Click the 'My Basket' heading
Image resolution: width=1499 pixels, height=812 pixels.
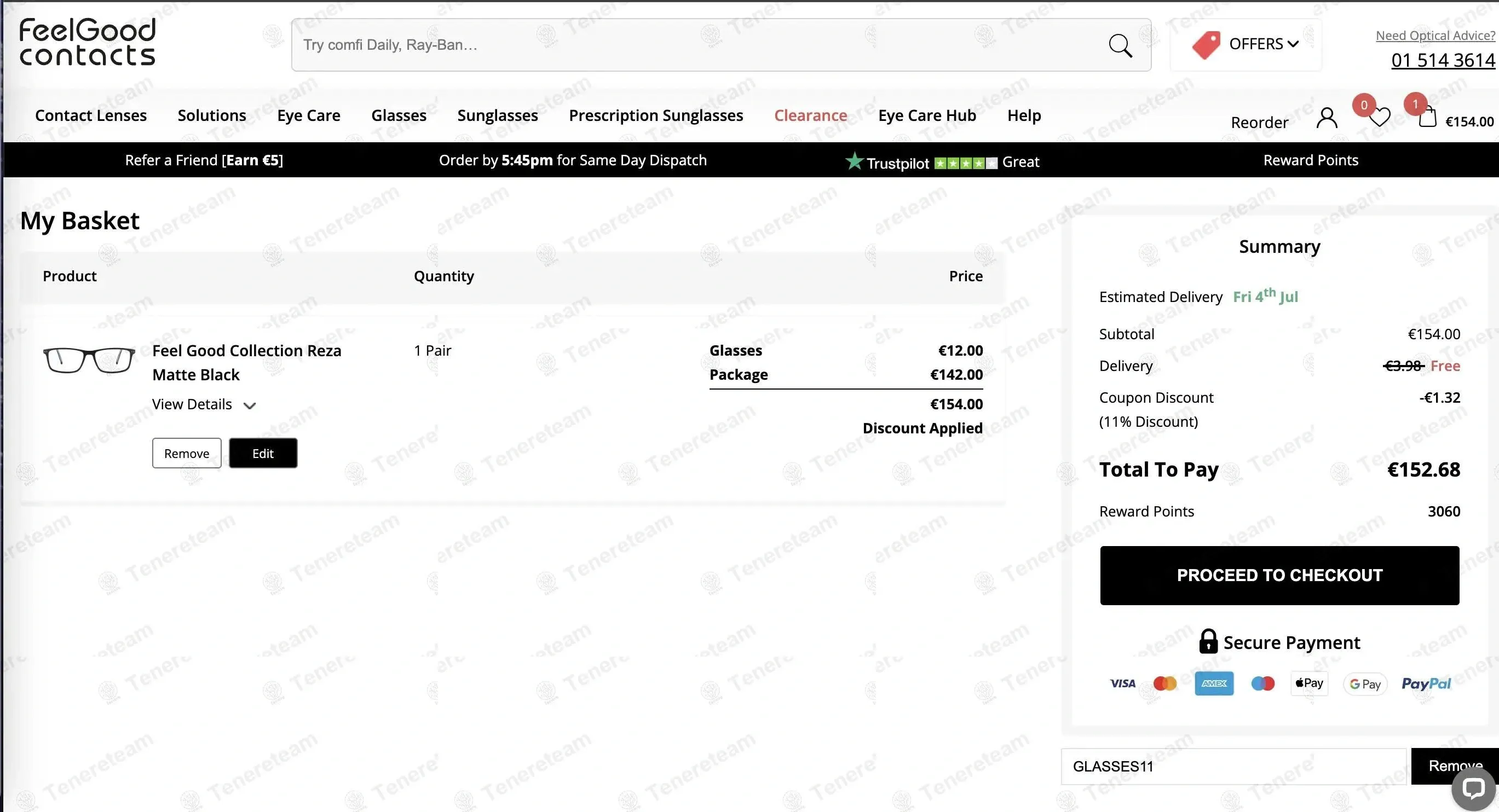tap(80, 221)
